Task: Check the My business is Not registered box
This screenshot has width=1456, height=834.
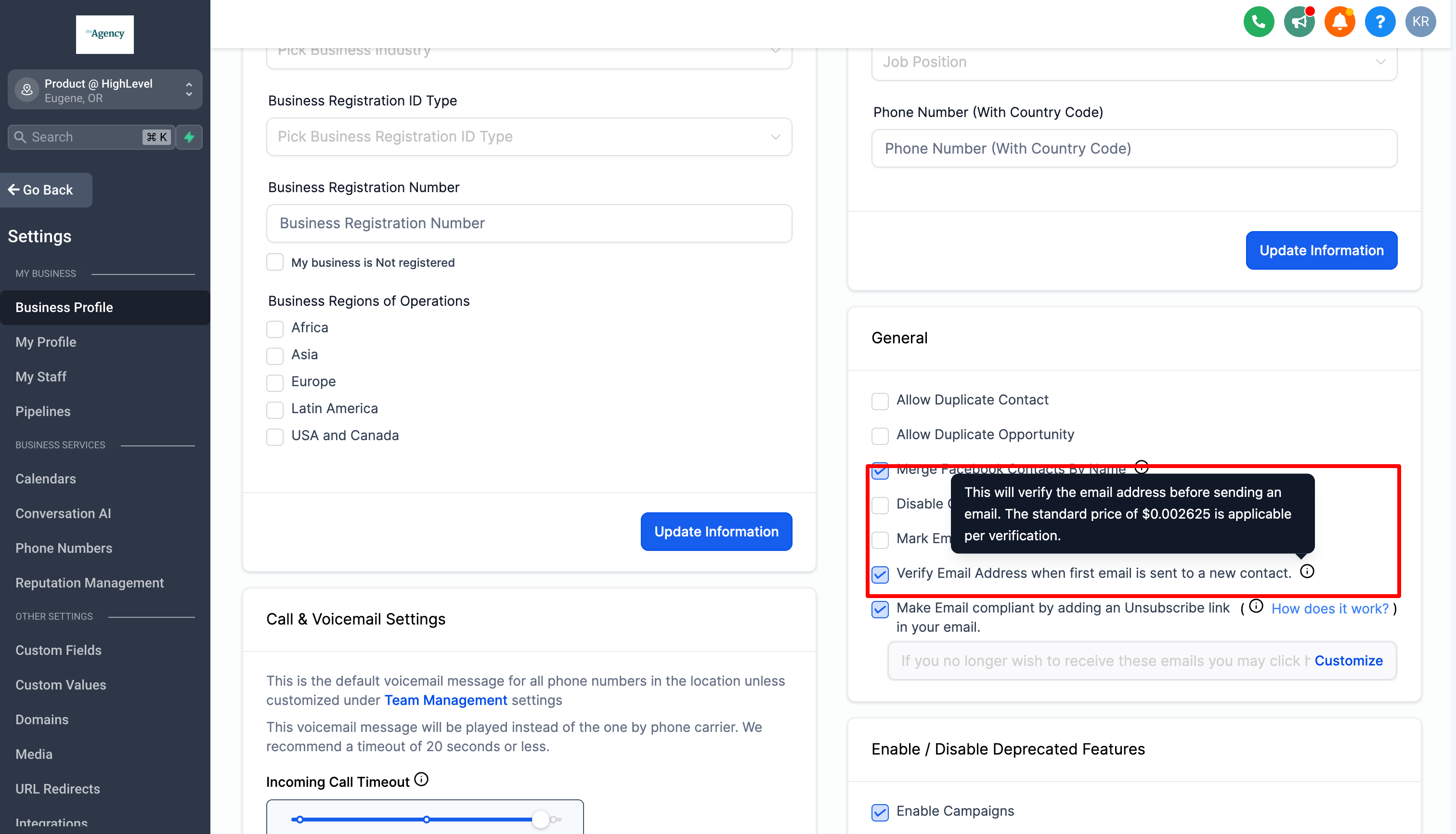Action: point(275,262)
